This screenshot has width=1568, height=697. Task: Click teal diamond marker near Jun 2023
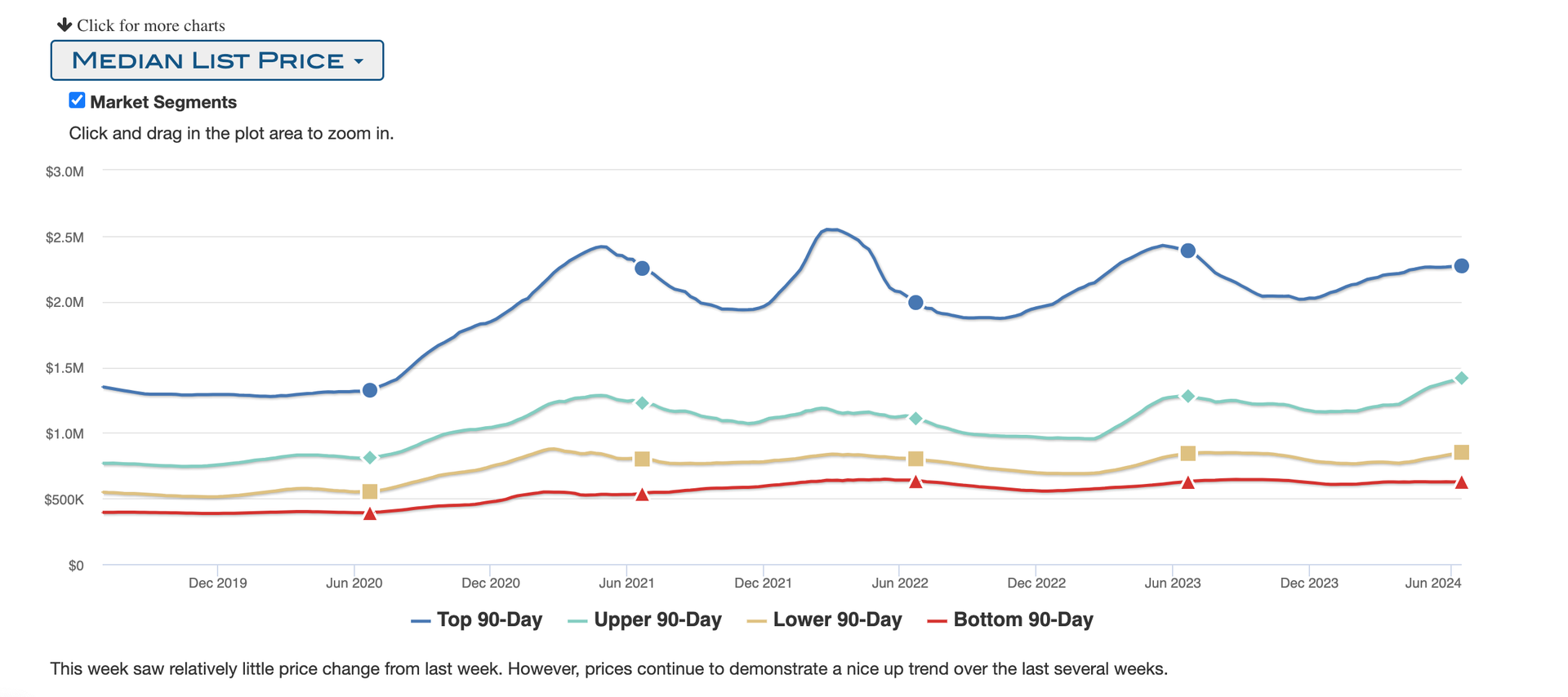click(x=1188, y=396)
